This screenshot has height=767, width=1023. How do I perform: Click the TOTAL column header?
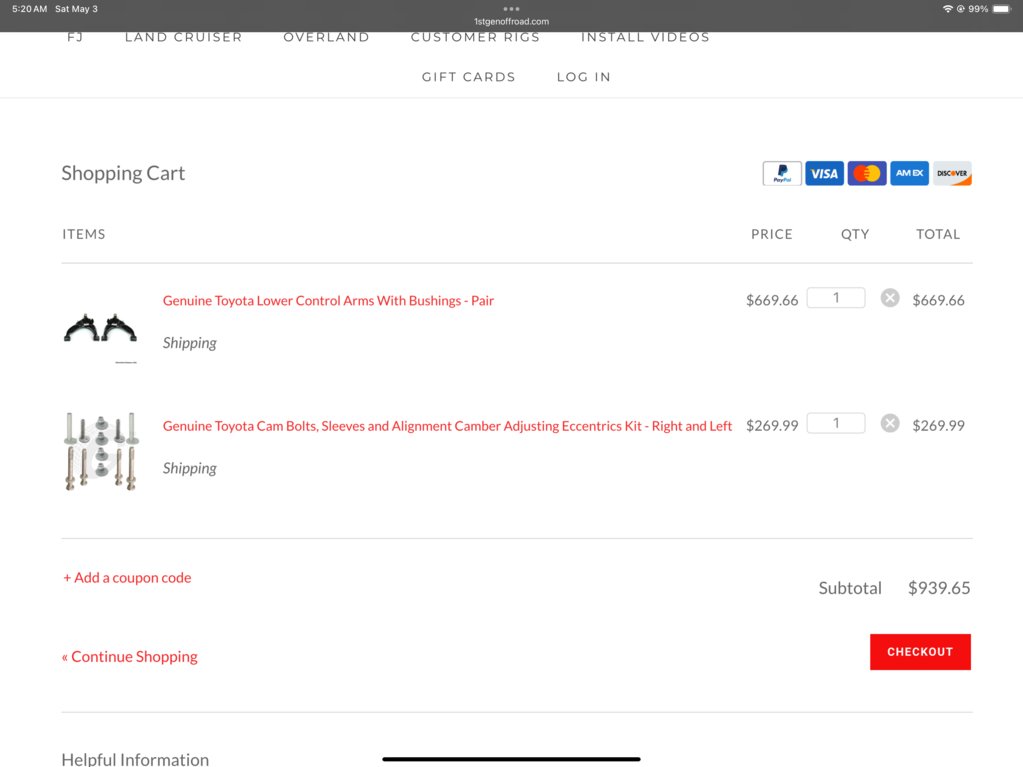tap(938, 234)
